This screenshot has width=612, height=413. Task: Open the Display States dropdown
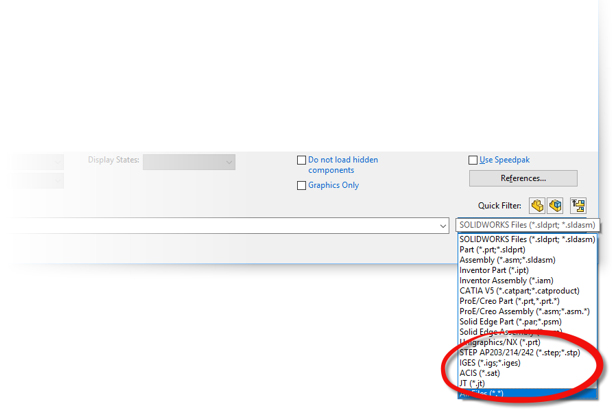pos(189,162)
